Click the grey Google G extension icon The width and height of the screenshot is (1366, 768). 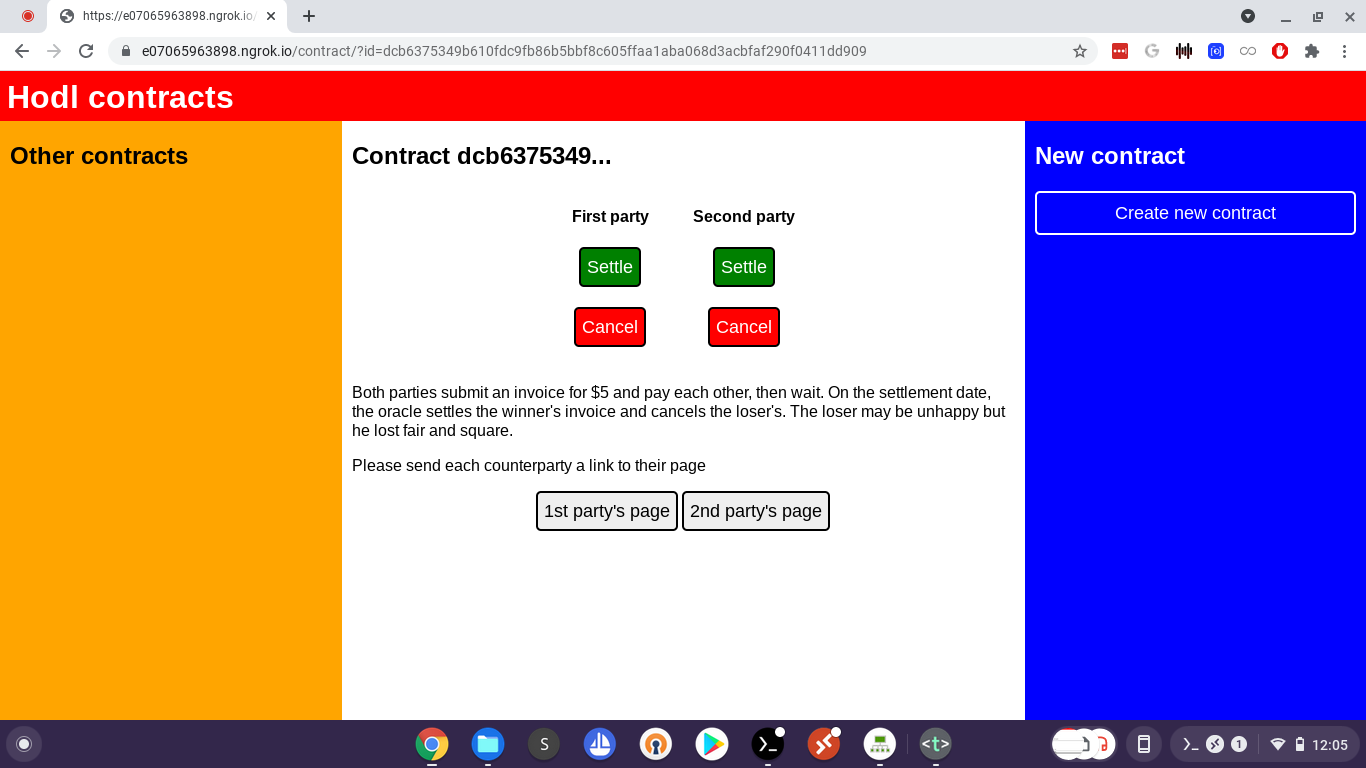[x=1152, y=51]
